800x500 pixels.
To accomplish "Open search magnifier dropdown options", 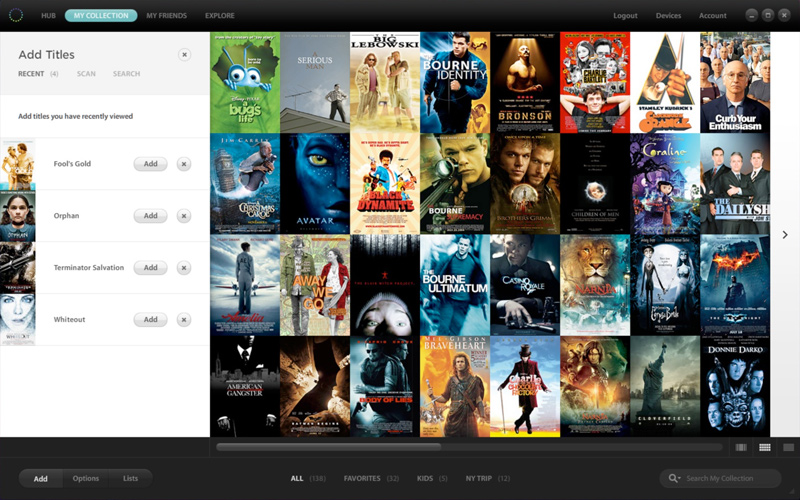I will coord(675,479).
